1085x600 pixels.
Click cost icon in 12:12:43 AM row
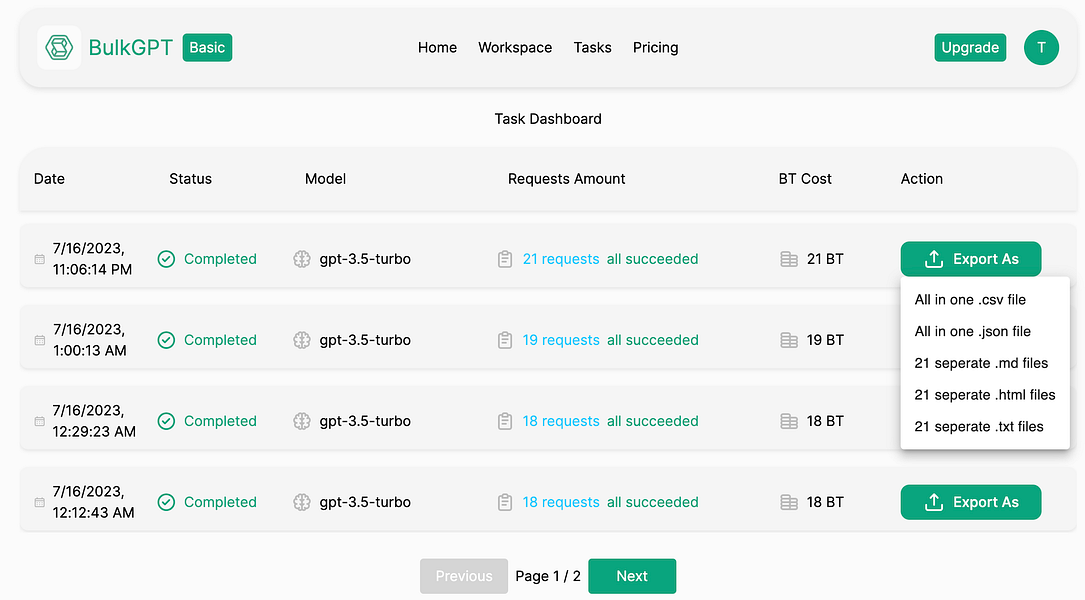[789, 502]
